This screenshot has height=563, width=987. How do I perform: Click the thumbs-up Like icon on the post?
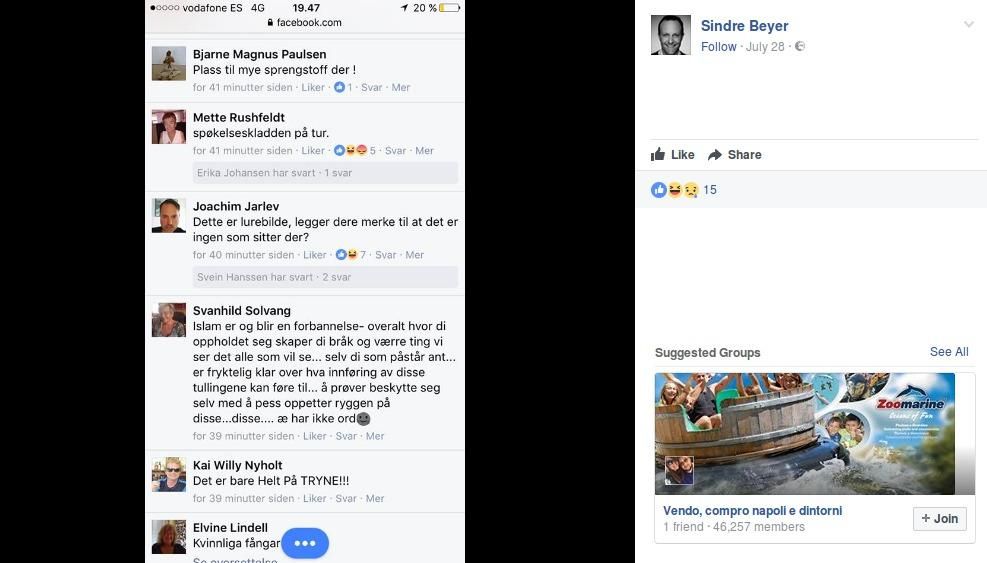click(658, 154)
